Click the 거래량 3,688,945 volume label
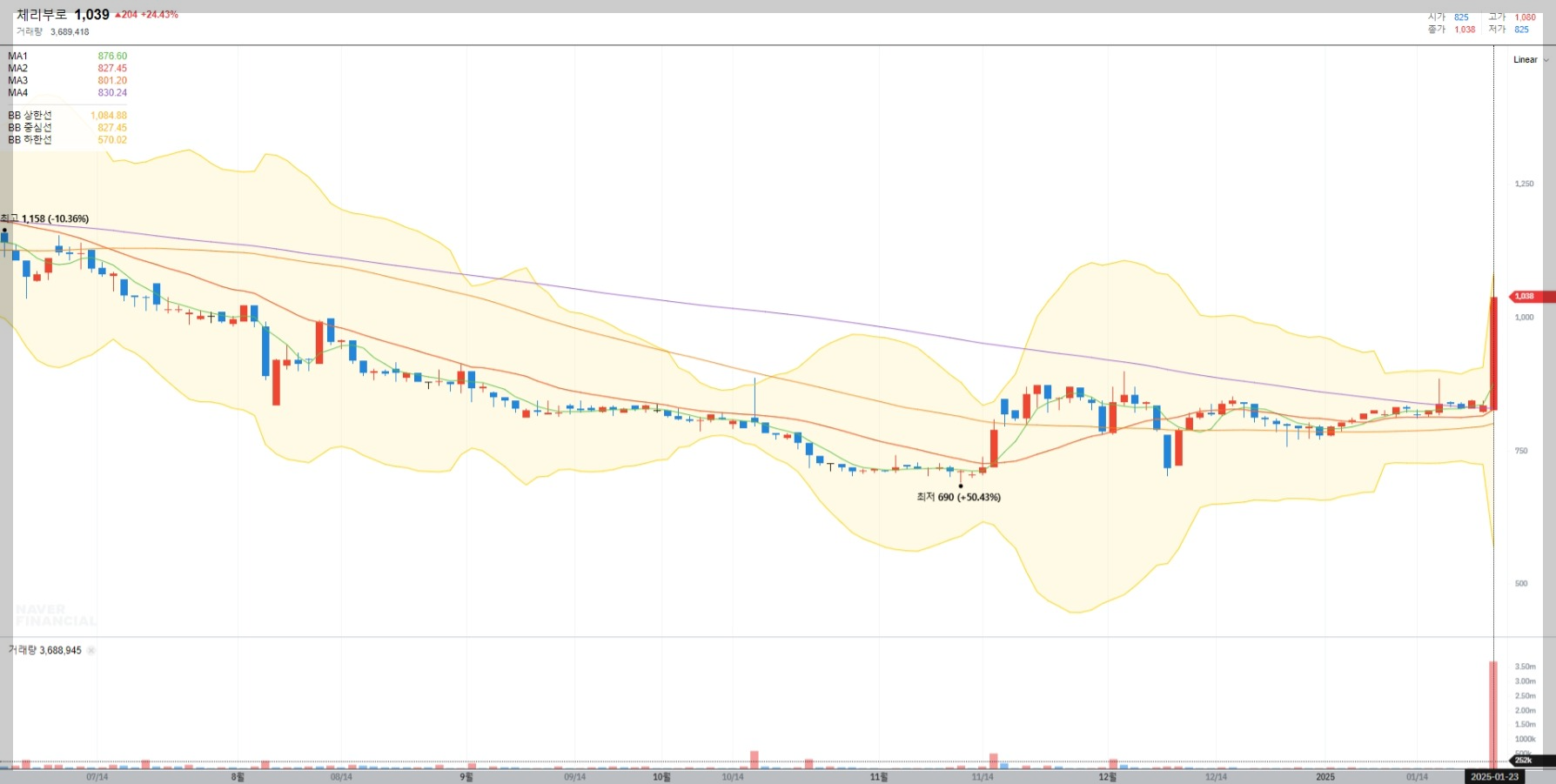 click(44, 650)
